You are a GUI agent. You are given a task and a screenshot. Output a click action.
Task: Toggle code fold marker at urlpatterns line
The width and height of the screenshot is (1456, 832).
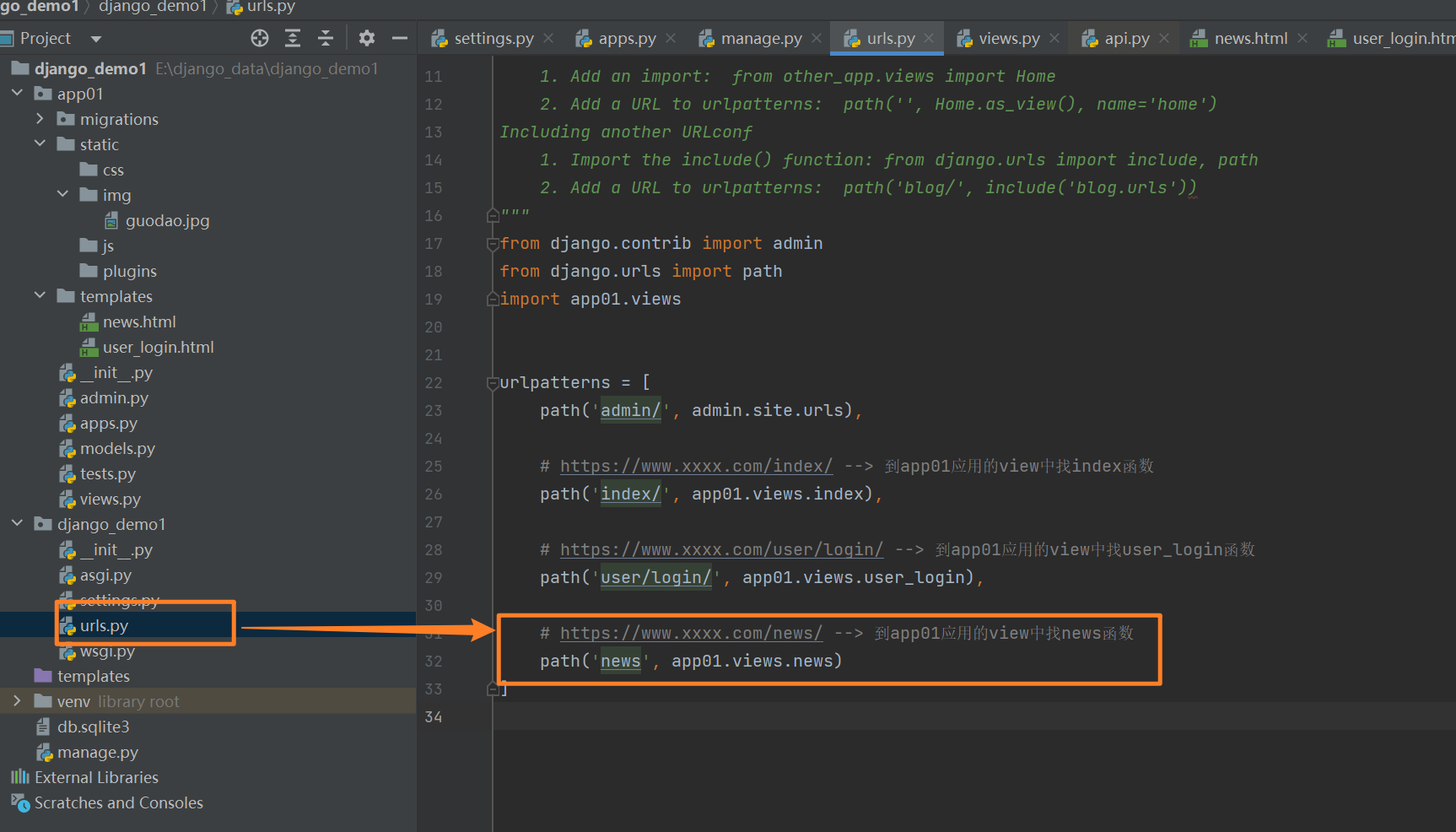[x=493, y=383]
